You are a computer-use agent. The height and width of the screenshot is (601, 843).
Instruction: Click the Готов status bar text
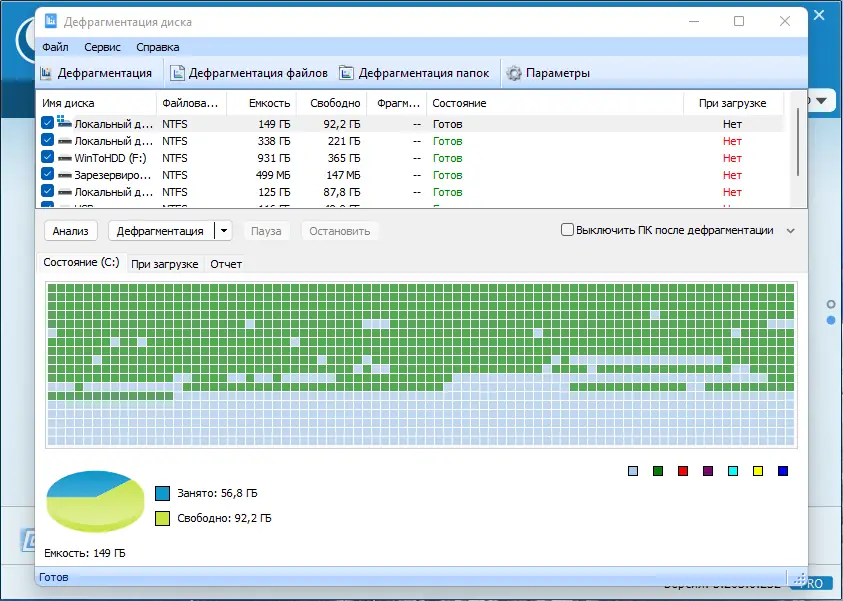54,577
